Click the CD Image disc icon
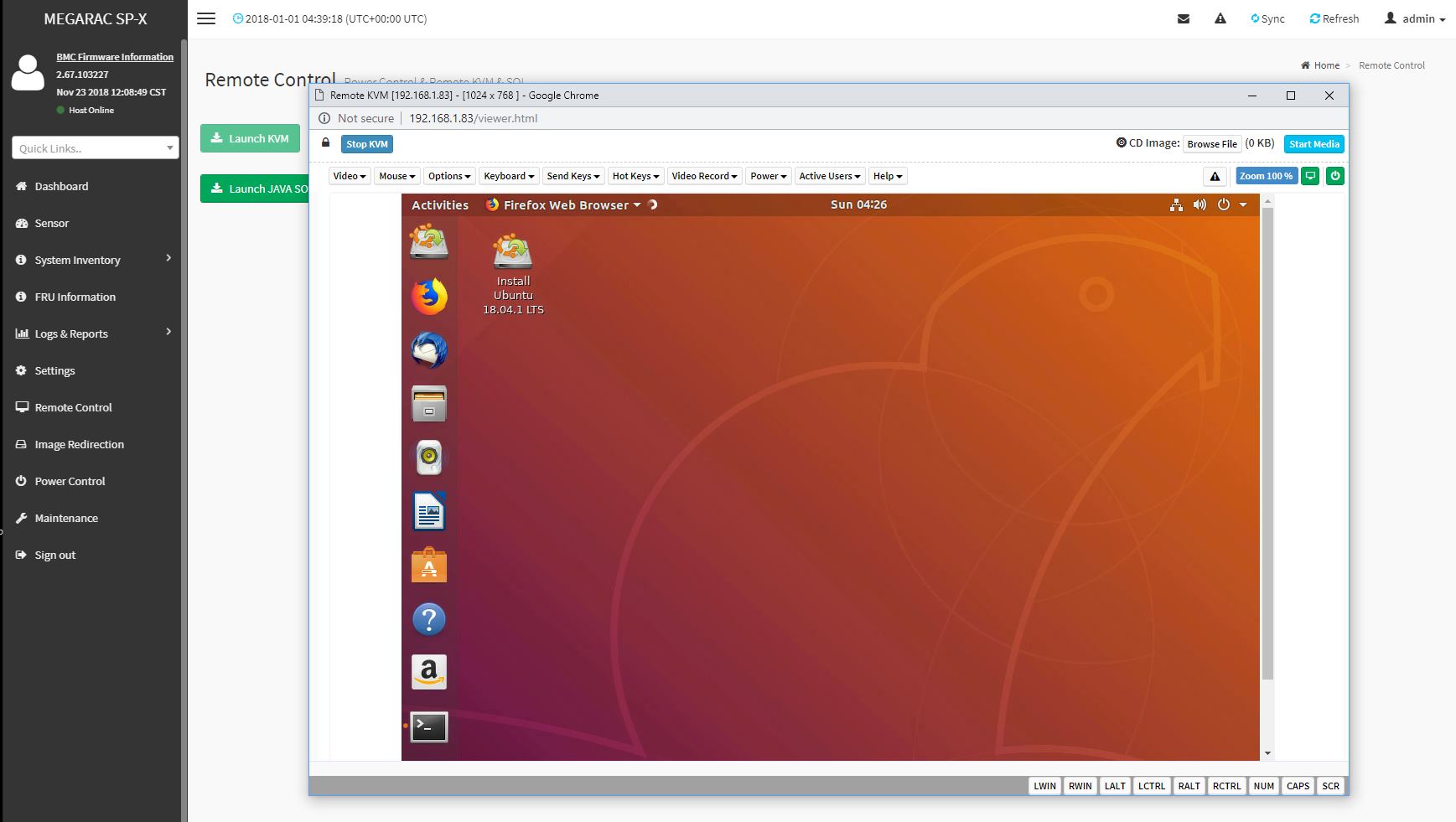Screen dimensions: 1456x822 [1122, 142]
